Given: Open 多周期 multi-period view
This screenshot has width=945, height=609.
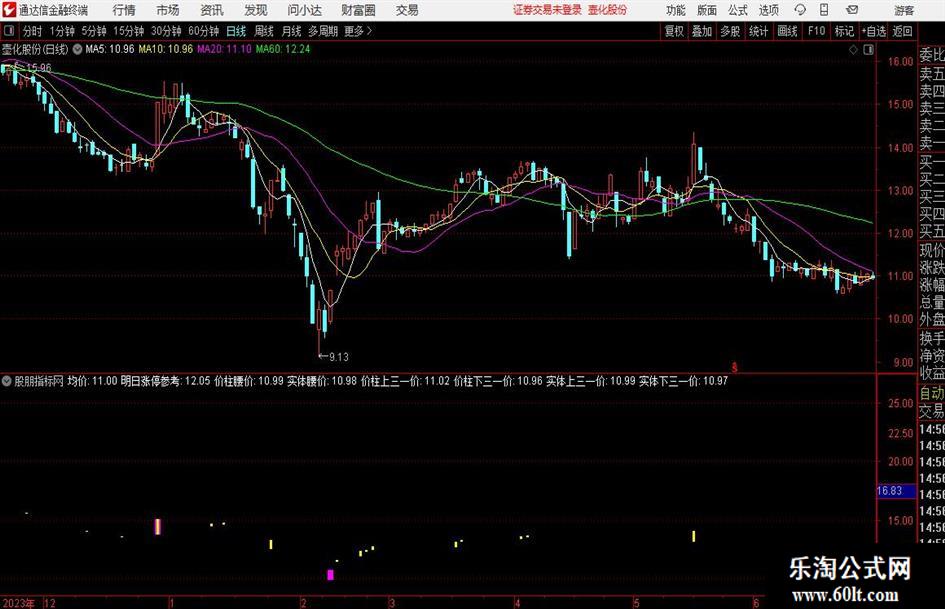Looking at the screenshot, I should point(323,31).
